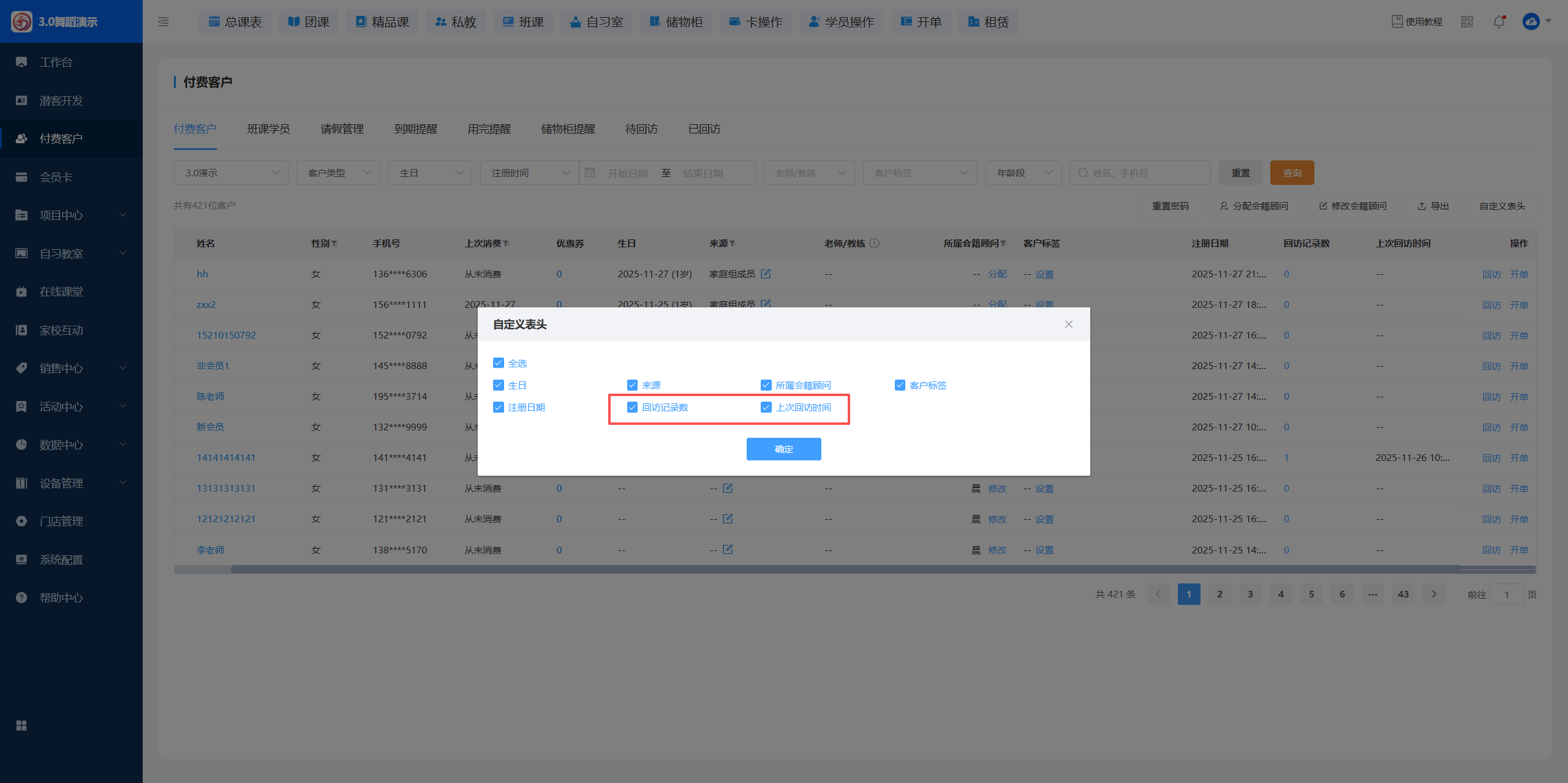Uncheck the 回访记录数 checkbox
This screenshot has width=1568, height=783.
(632, 407)
